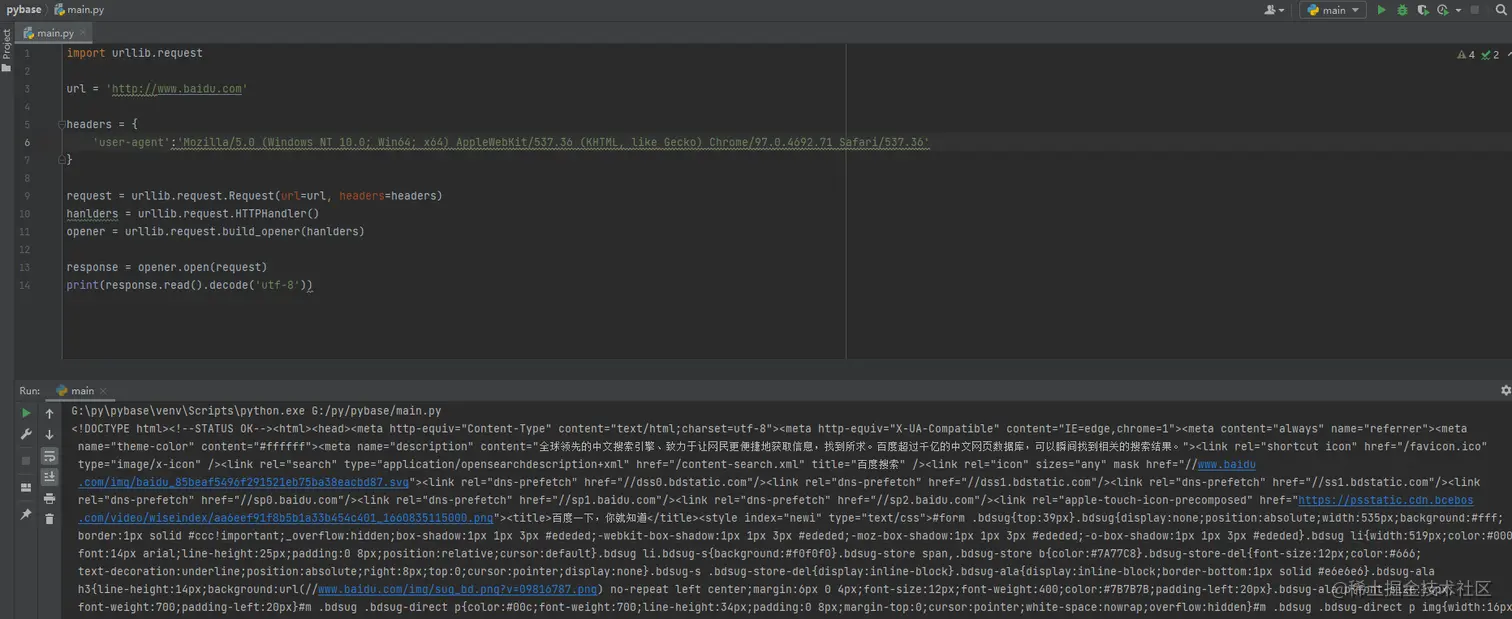Viewport: 1512px width, 619px height.
Task: Print the console output
Action: click(x=49, y=498)
